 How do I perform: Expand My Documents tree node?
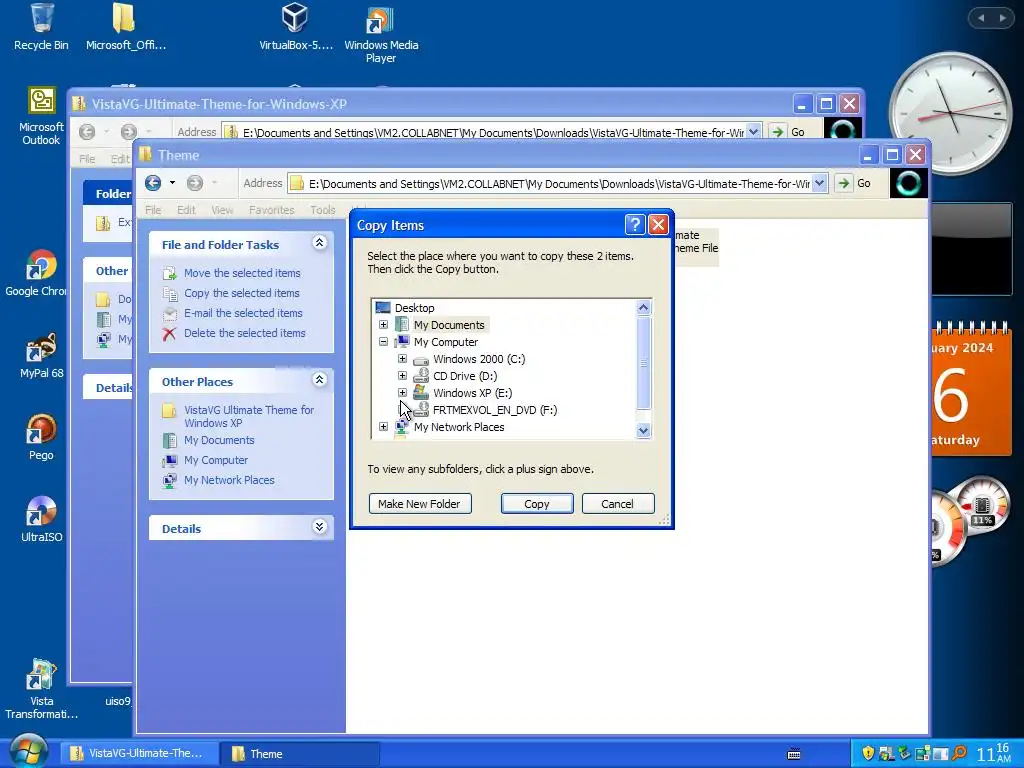point(383,325)
